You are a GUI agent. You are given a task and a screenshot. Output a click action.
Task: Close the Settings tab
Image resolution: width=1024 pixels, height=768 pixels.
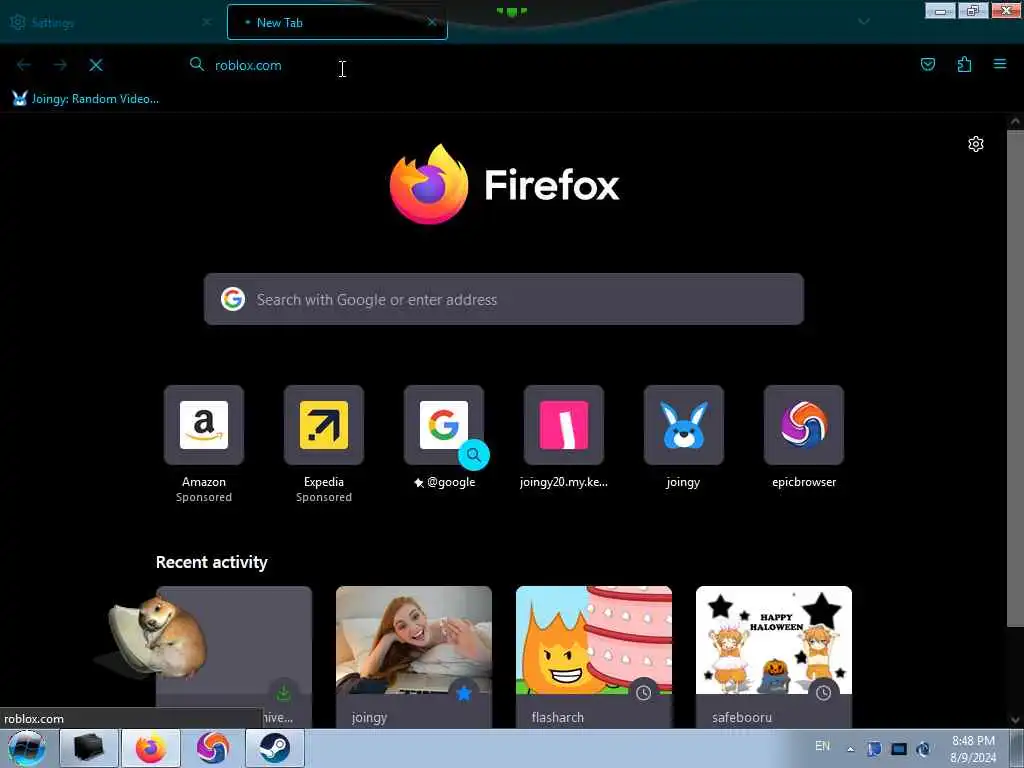(x=206, y=22)
